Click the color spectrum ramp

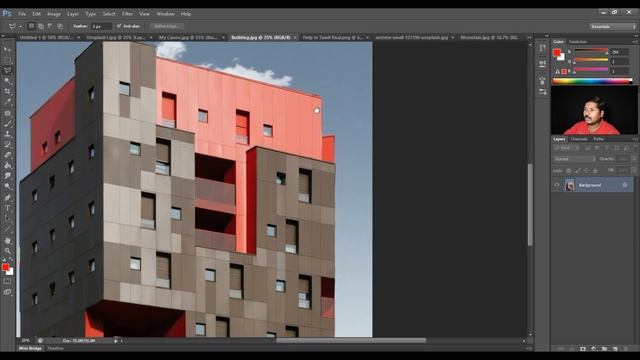tap(592, 81)
